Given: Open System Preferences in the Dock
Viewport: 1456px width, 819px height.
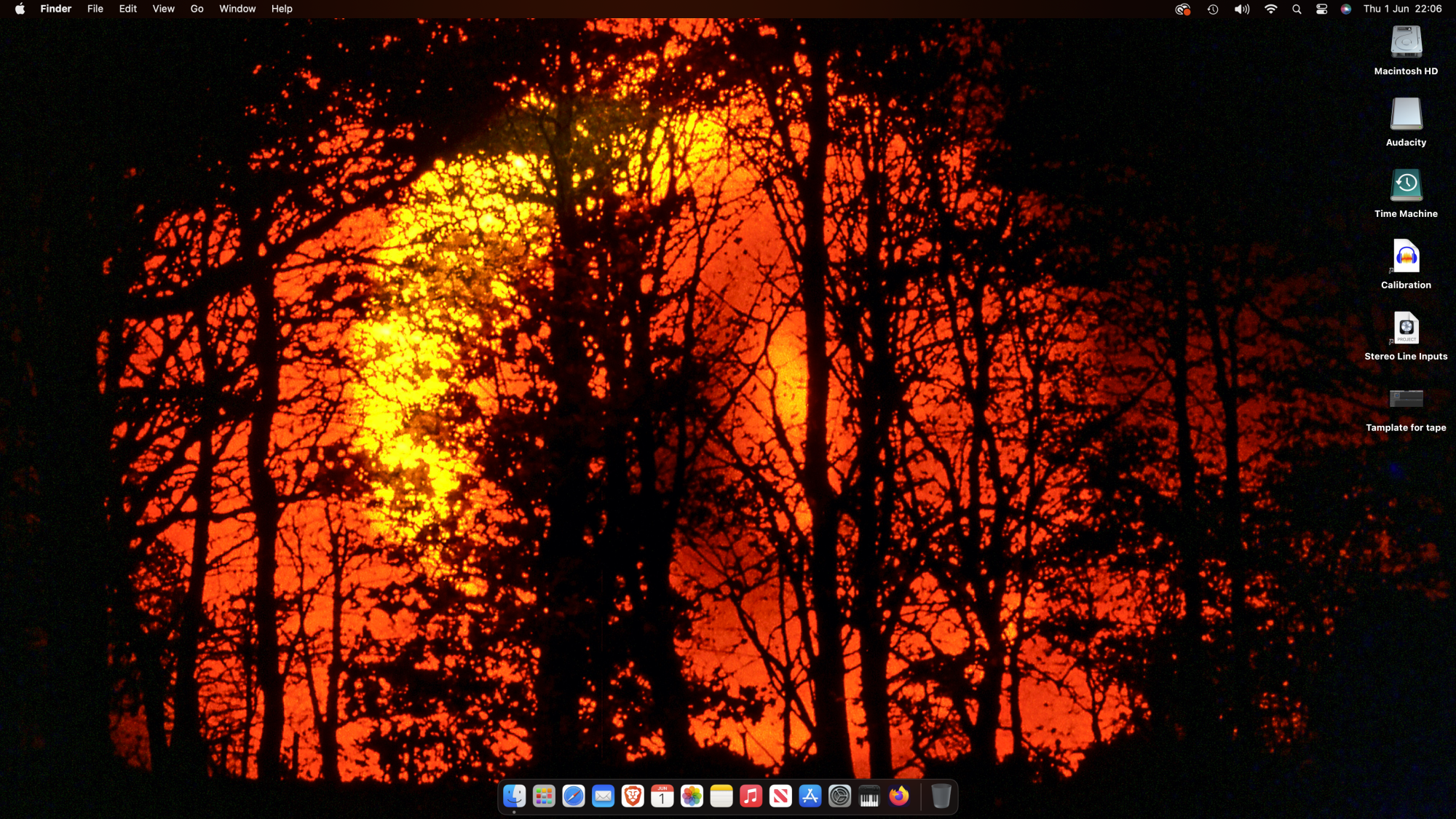Looking at the screenshot, I should 839,796.
